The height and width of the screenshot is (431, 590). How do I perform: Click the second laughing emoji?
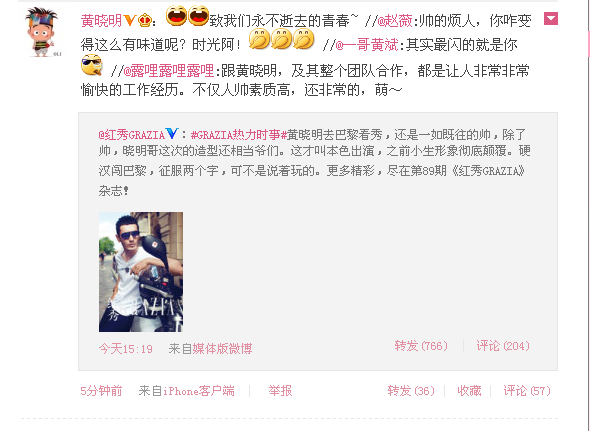pos(199,16)
